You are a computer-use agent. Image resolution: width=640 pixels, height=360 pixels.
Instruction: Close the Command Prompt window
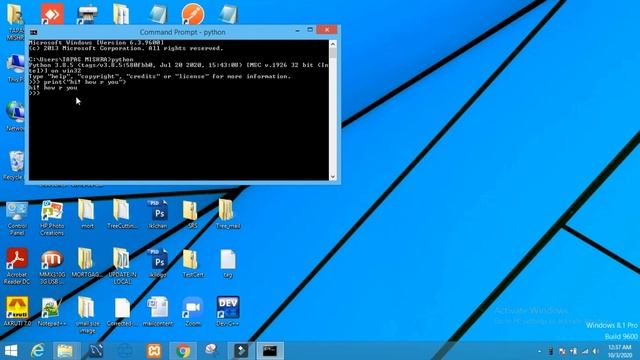(x=327, y=30)
